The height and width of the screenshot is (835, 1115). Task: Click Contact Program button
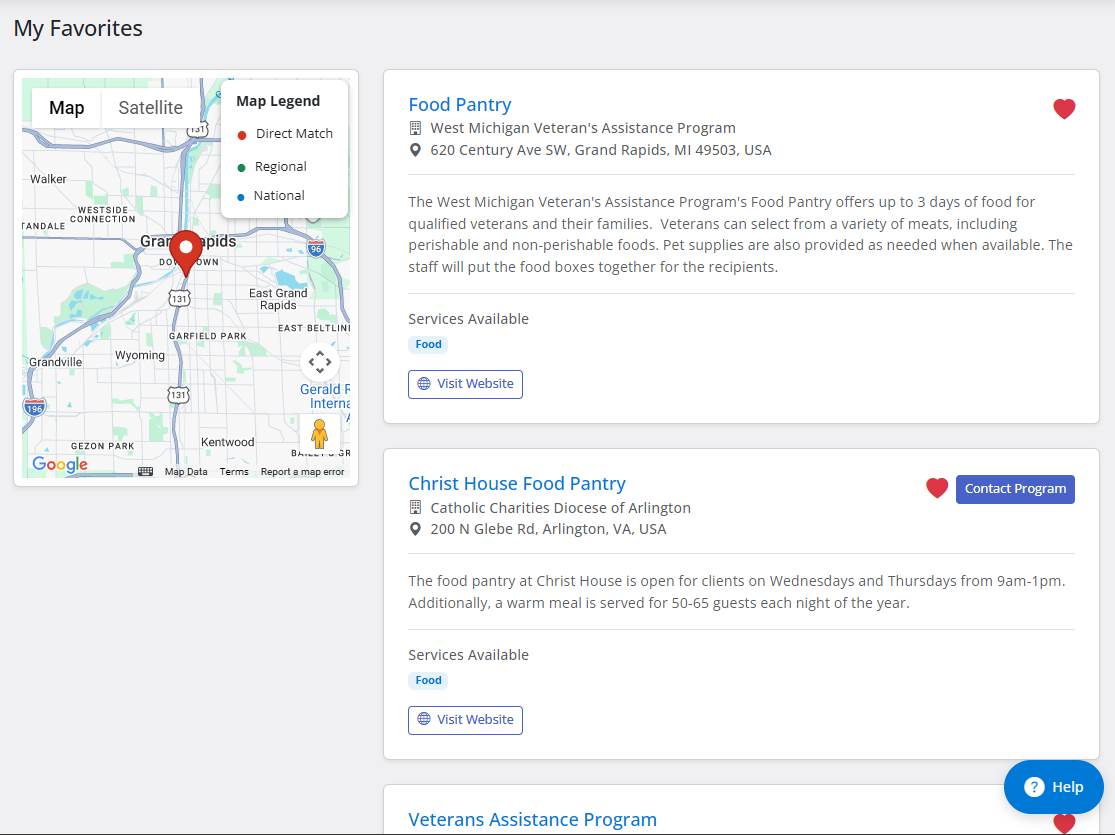coord(1015,489)
